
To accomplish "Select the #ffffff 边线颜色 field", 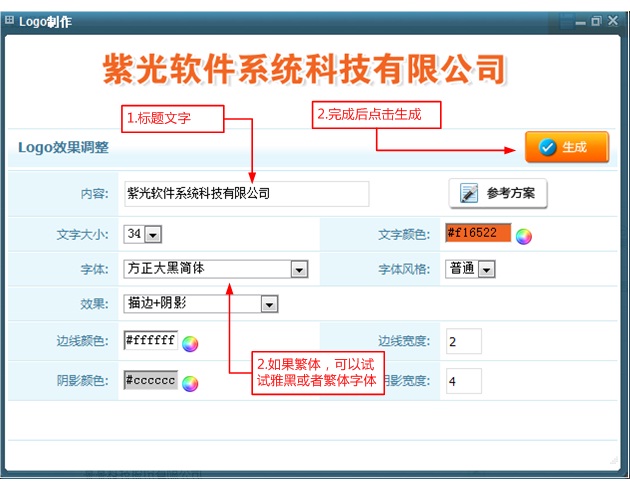I will [150, 341].
